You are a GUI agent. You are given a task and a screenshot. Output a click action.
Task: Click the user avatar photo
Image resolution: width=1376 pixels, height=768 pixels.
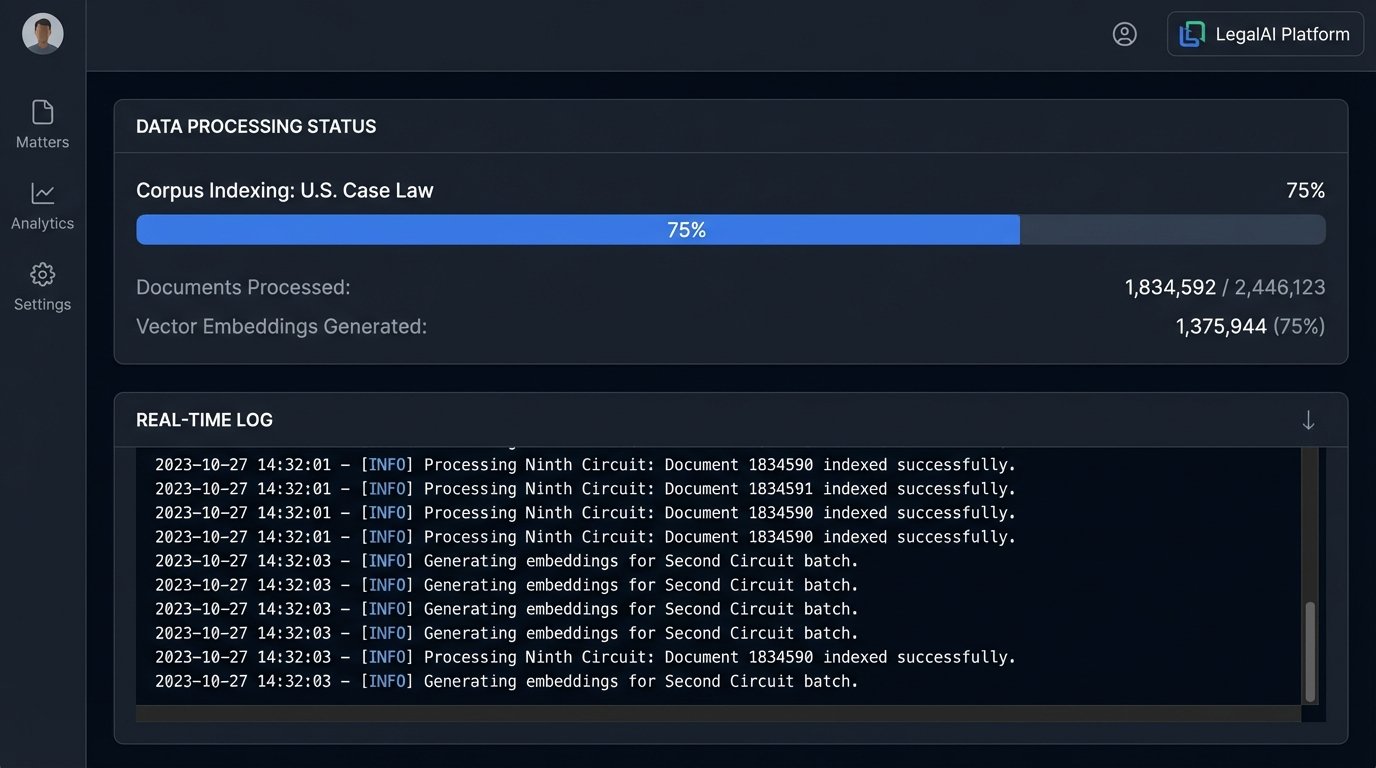pos(43,34)
